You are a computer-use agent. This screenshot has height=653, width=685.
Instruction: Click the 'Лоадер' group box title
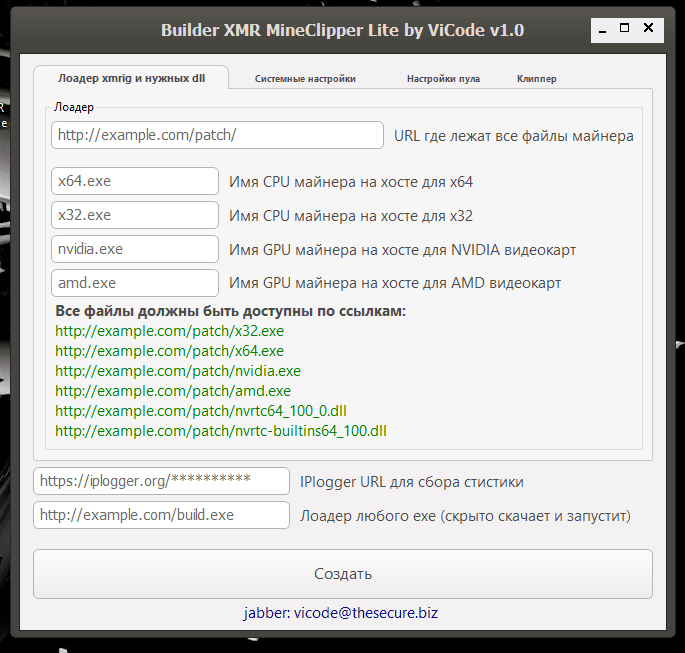(x=74, y=107)
